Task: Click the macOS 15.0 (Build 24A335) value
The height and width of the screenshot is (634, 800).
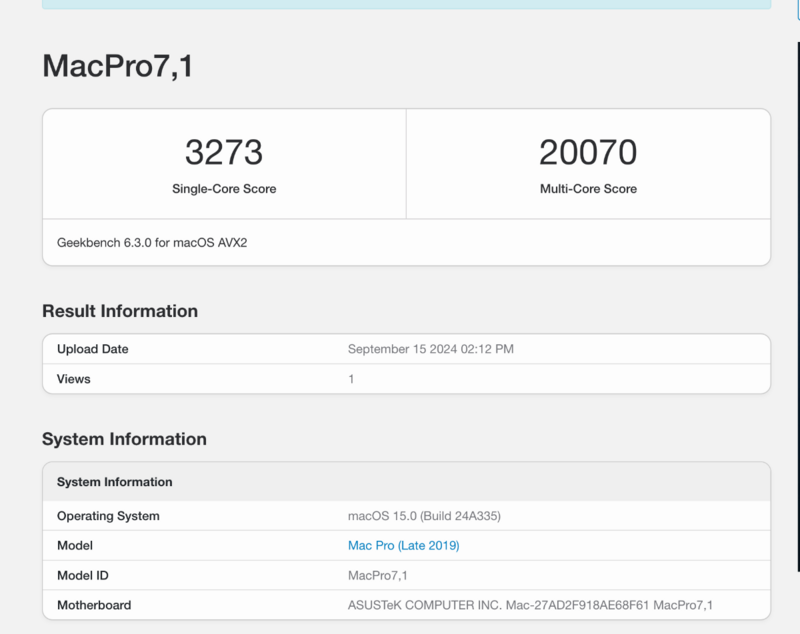Action: pos(424,516)
